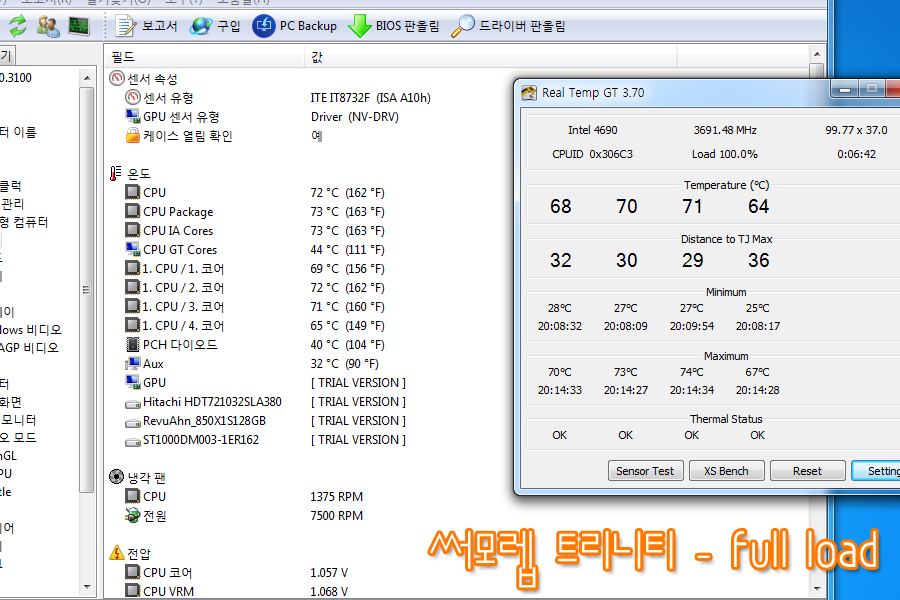This screenshot has width=900, height=600.
Task: Select the 1.057 V CPU core voltage
Action: point(329,572)
